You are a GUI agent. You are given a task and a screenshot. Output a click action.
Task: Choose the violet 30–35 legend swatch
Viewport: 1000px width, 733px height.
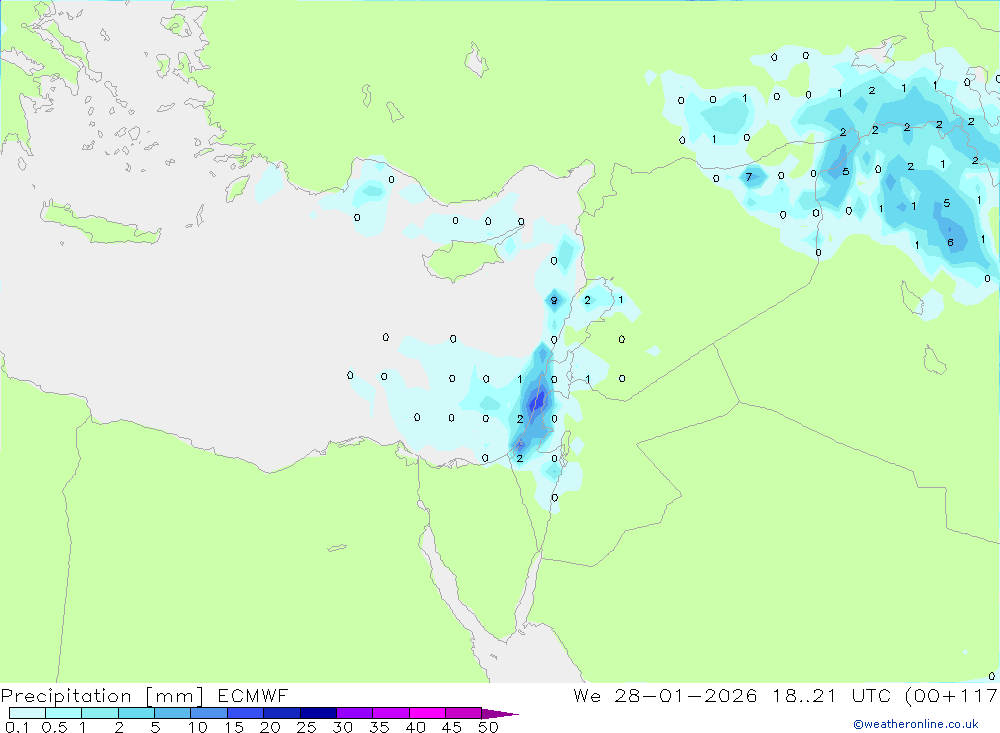point(355,713)
